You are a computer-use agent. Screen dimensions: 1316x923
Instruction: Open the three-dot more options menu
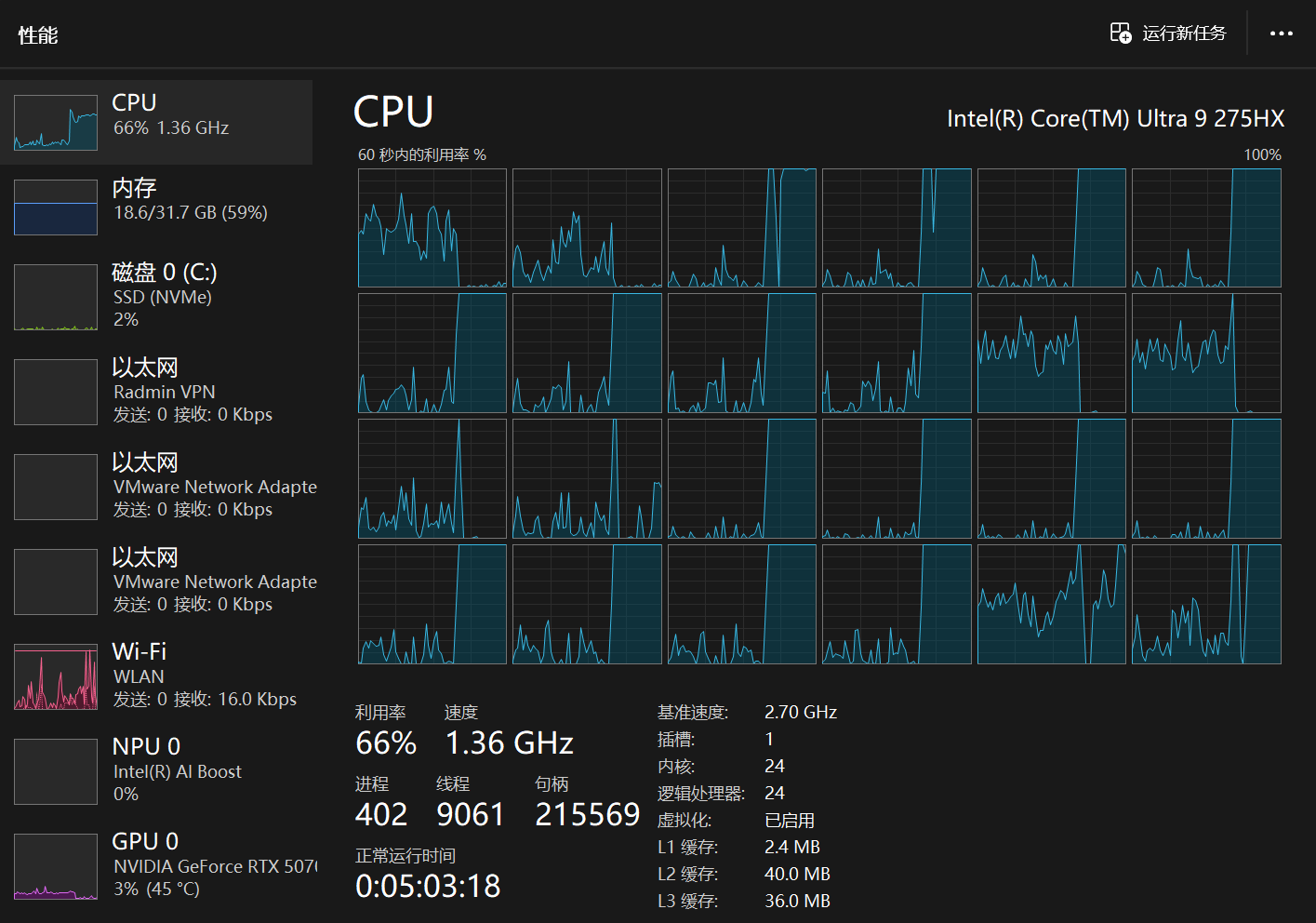coord(1281,33)
